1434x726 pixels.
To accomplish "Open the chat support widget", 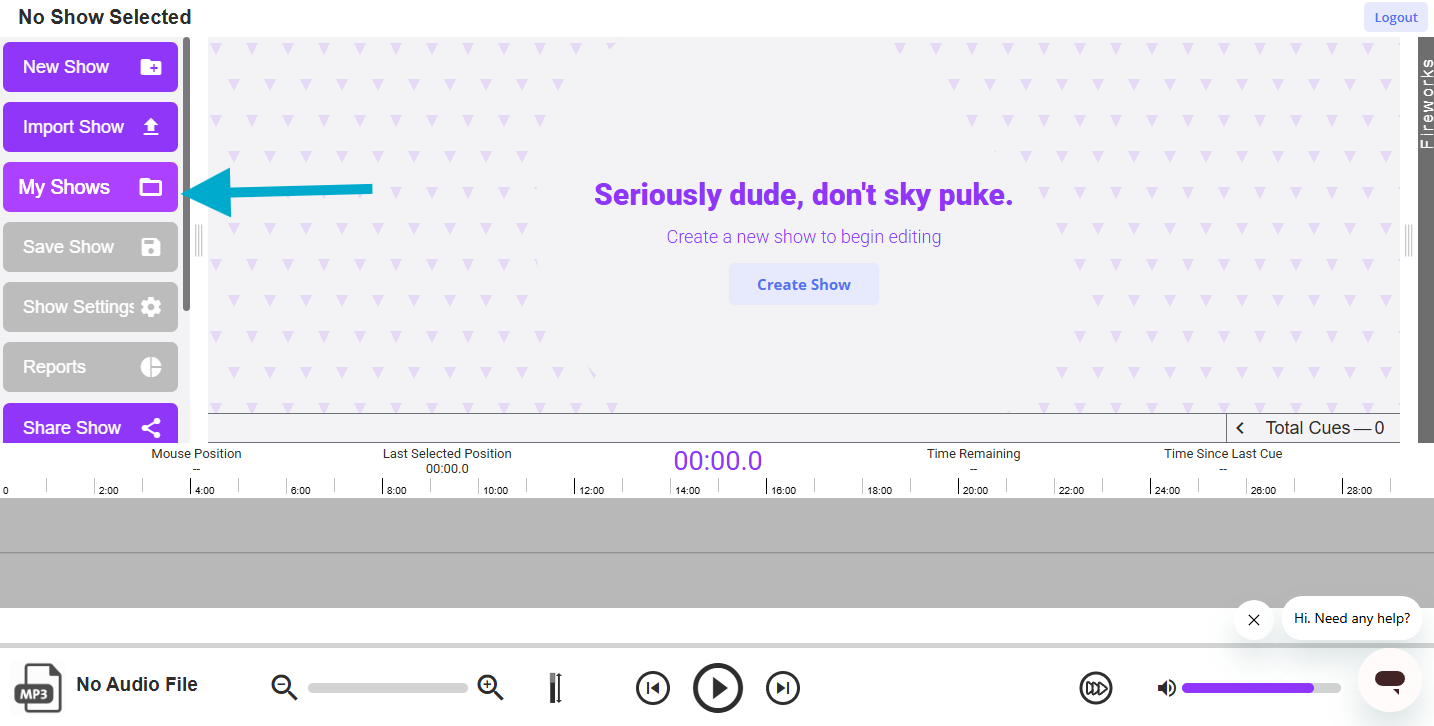I will point(1389,681).
